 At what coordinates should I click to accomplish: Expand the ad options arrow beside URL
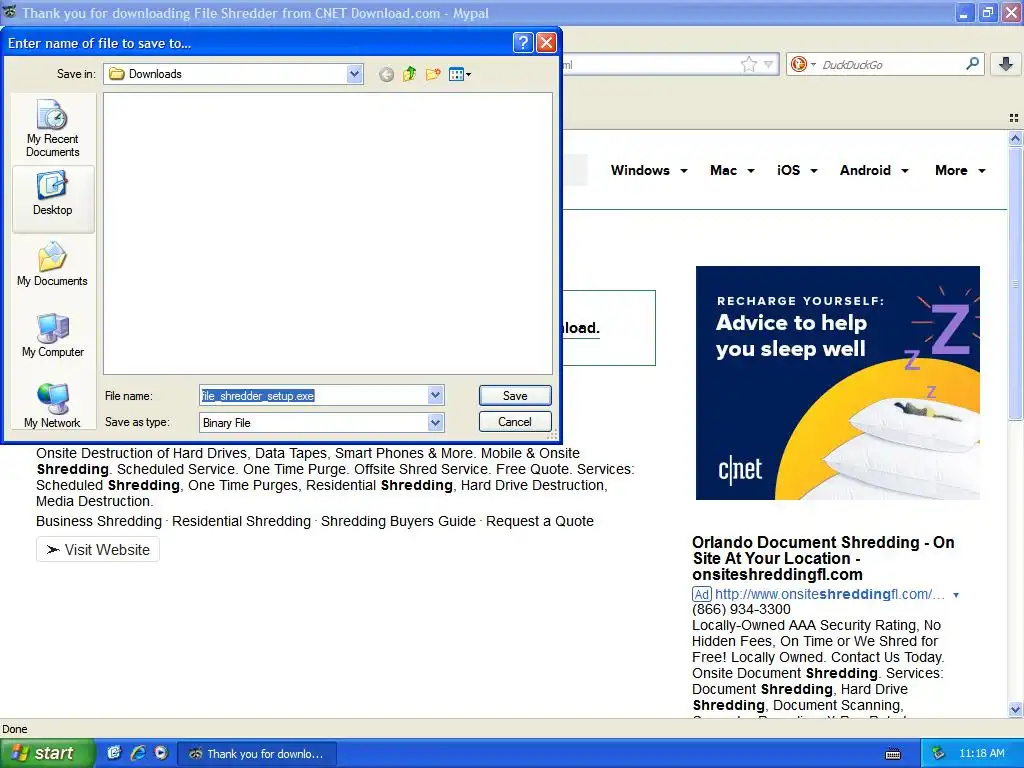tap(956, 595)
